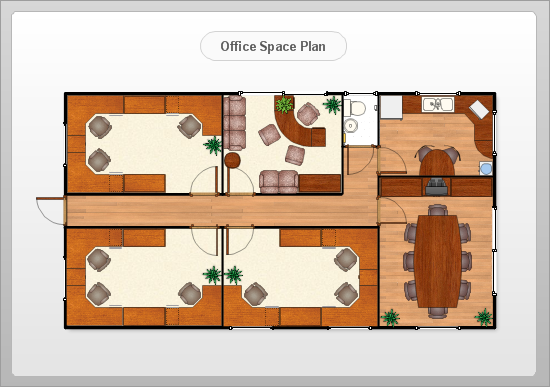Select the three-seat sofa in reception
The image size is (550, 387).
coord(235,123)
